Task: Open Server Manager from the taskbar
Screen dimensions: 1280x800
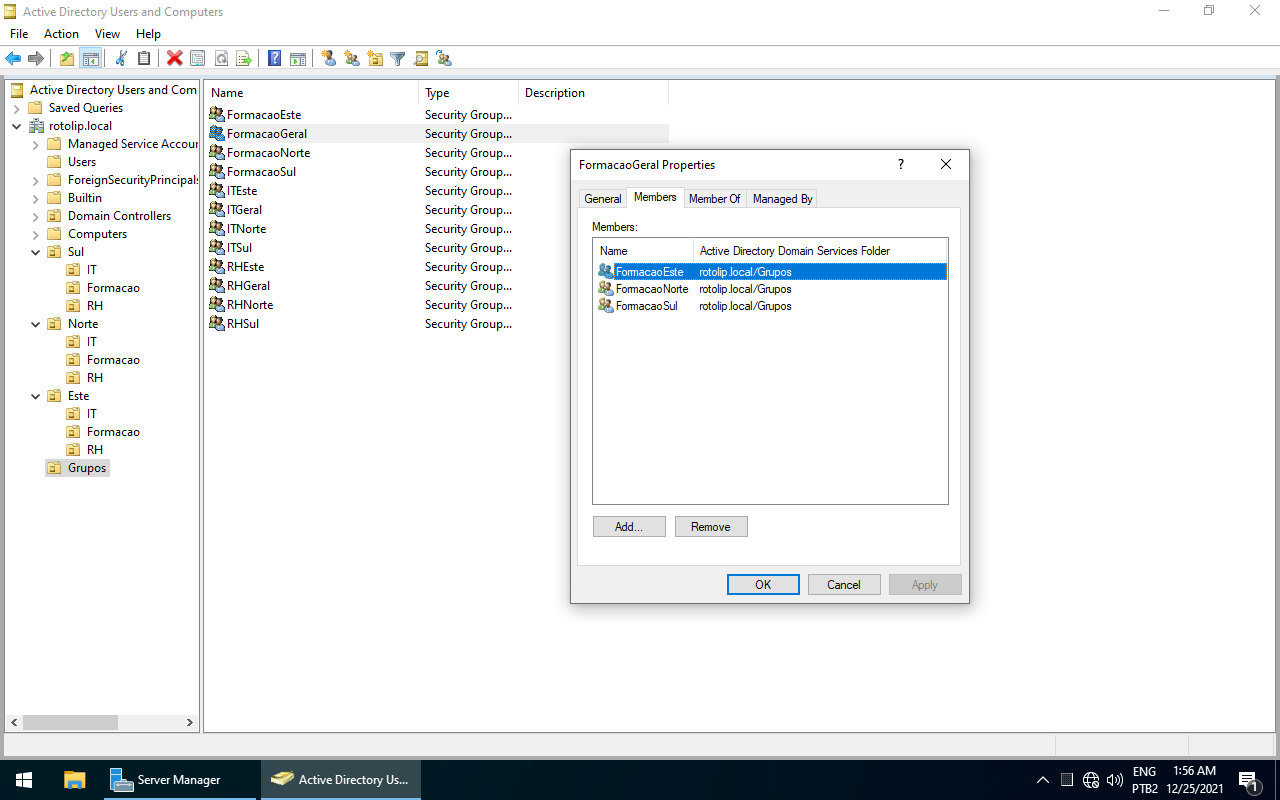Action: tap(165, 780)
